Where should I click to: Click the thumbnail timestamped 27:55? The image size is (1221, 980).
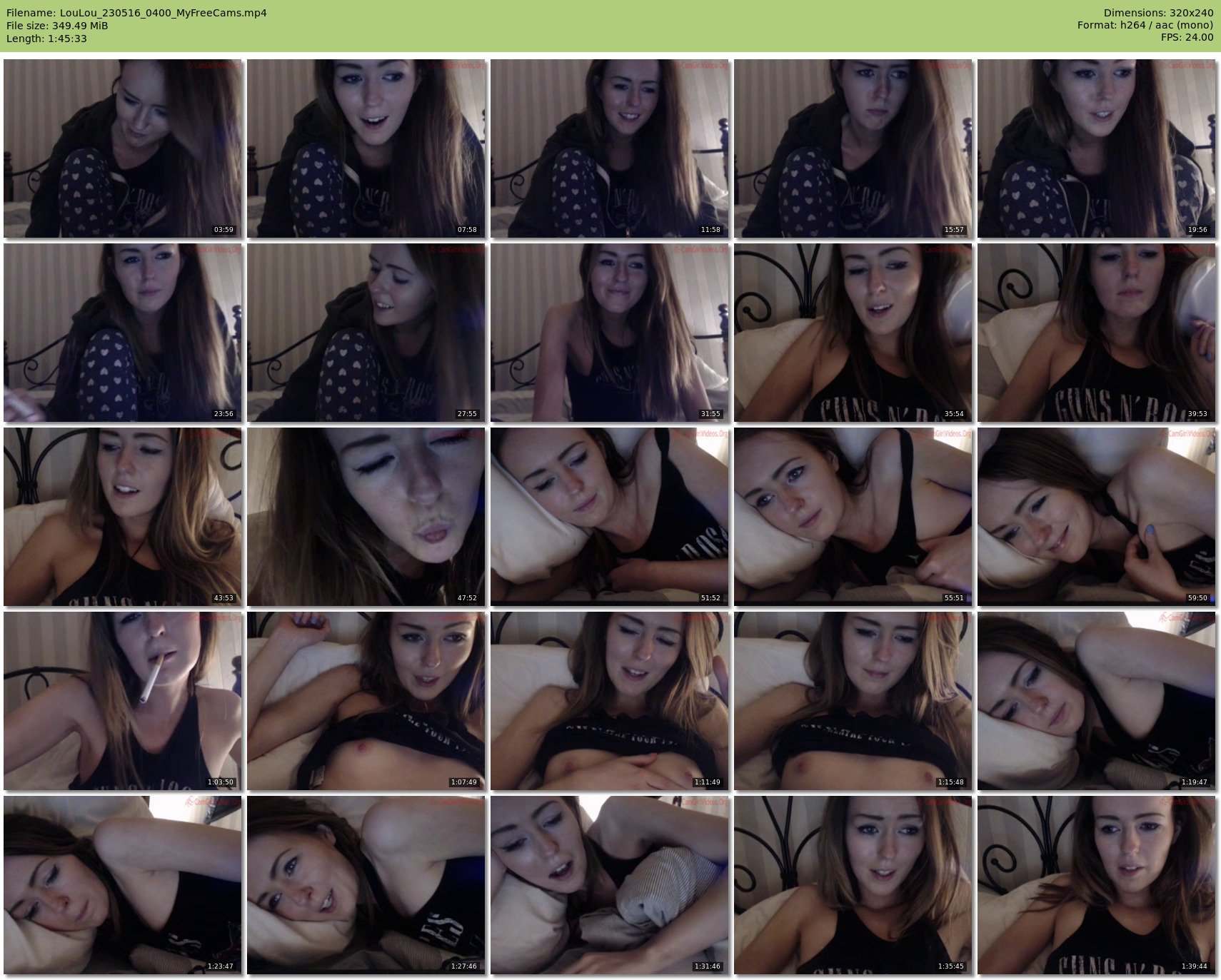(366, 333)
